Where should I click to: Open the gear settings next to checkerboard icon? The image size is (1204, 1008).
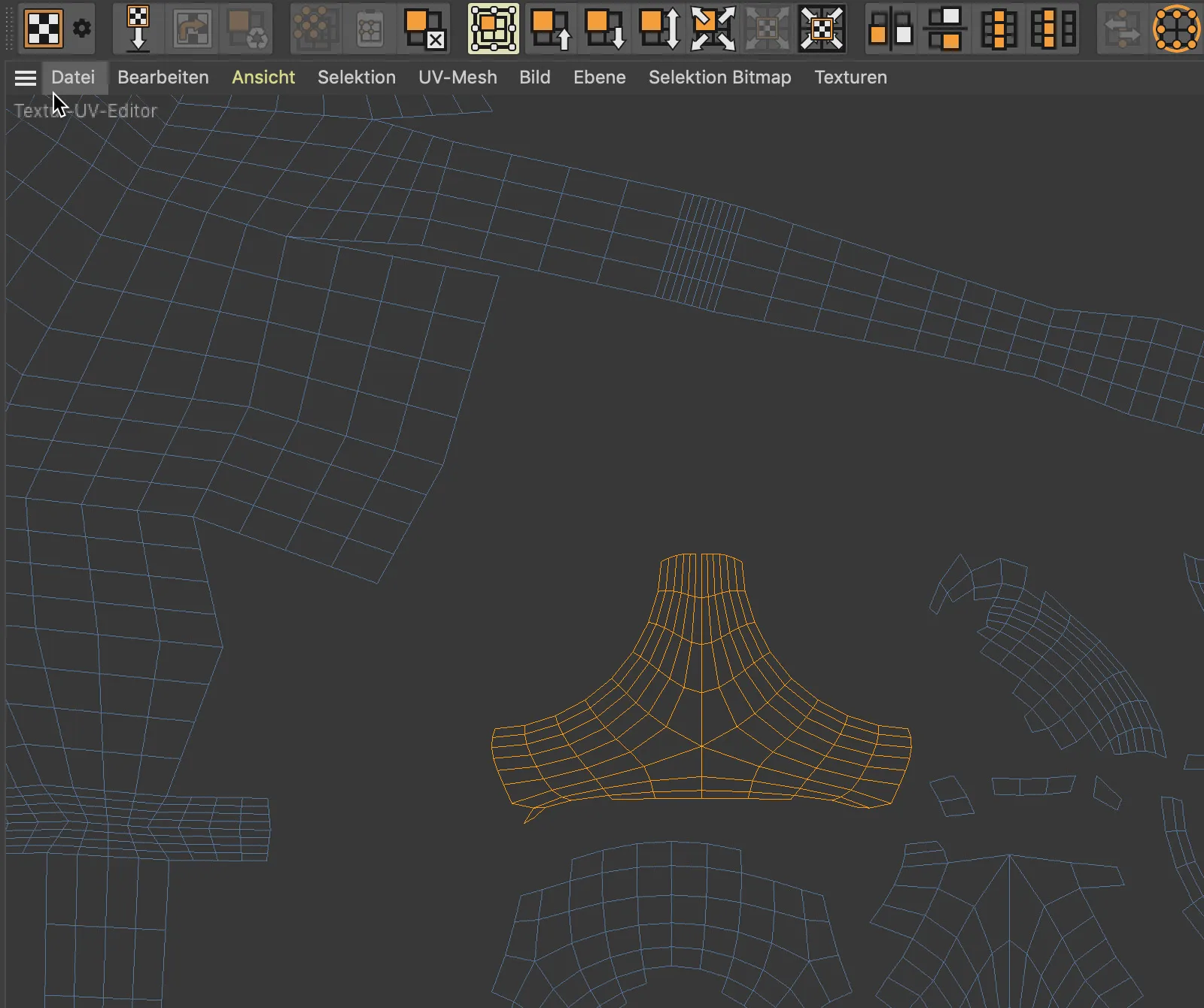coord(82,29)
